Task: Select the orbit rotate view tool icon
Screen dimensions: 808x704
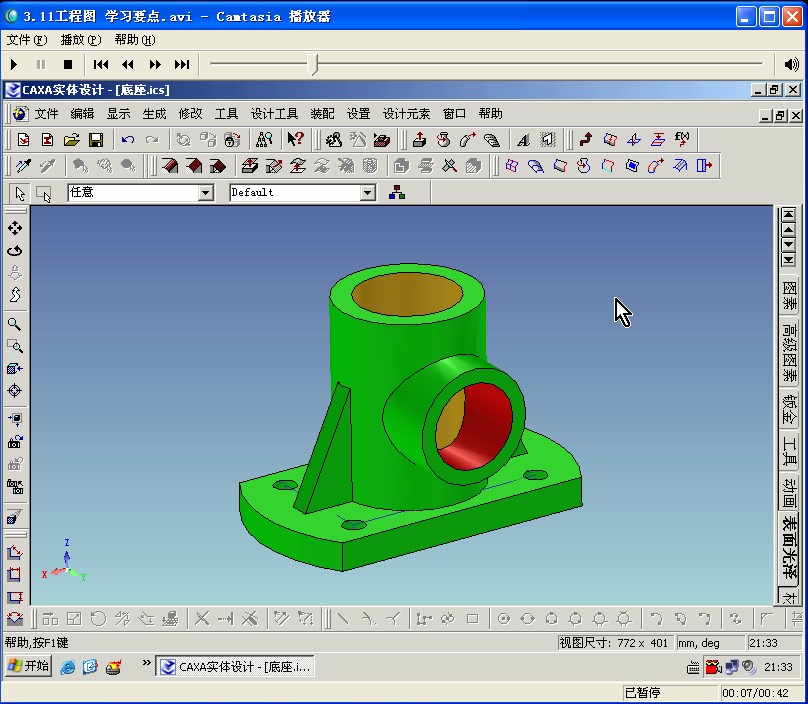Action: 15,250
